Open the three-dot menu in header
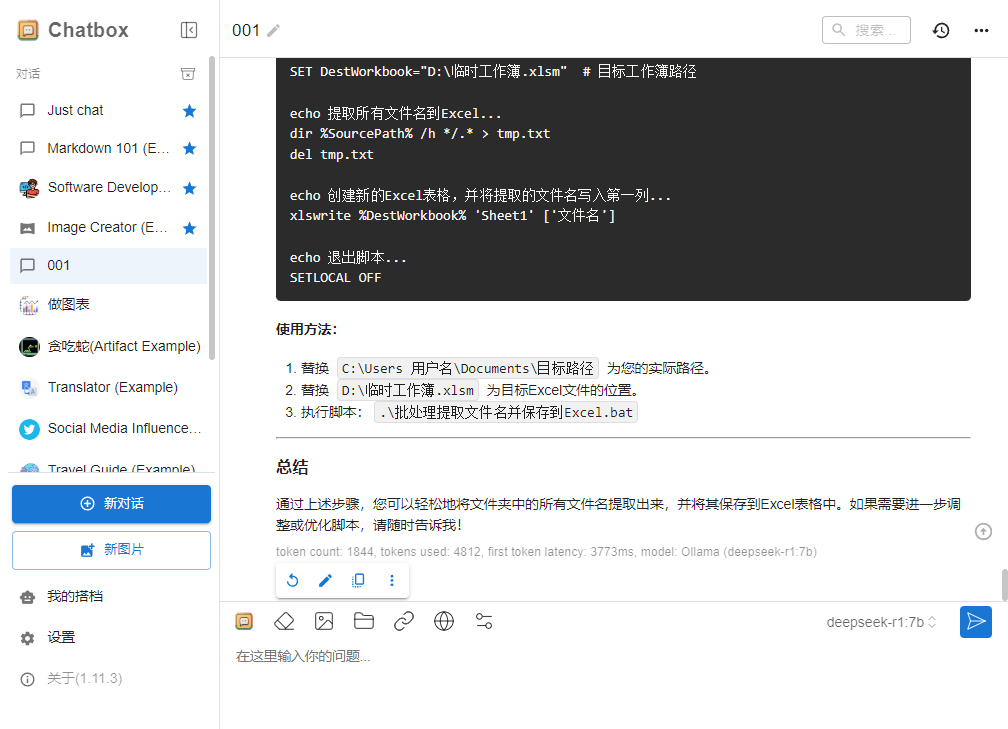The width and height of the screenshot is (1008, 729). pos(981,30)
